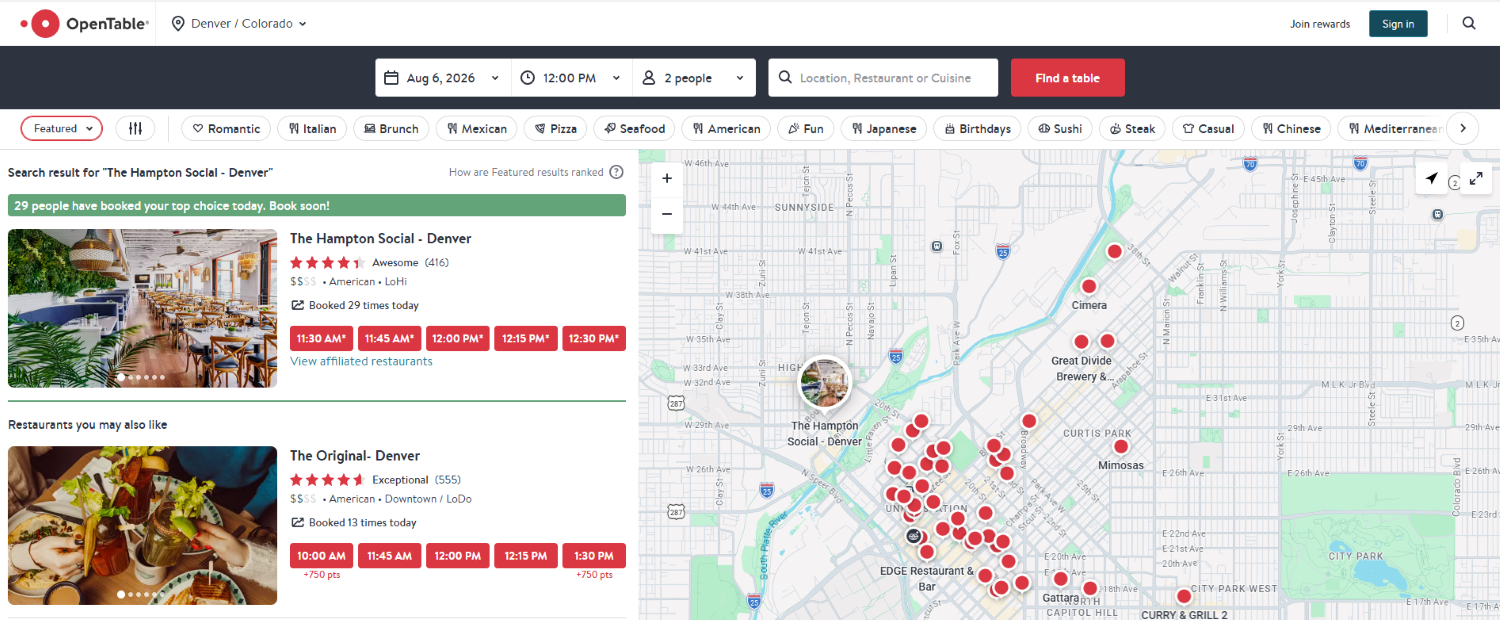The image size is (1500, 620).
Task: Click the Sign in button
Action: tap(1398, 24)
